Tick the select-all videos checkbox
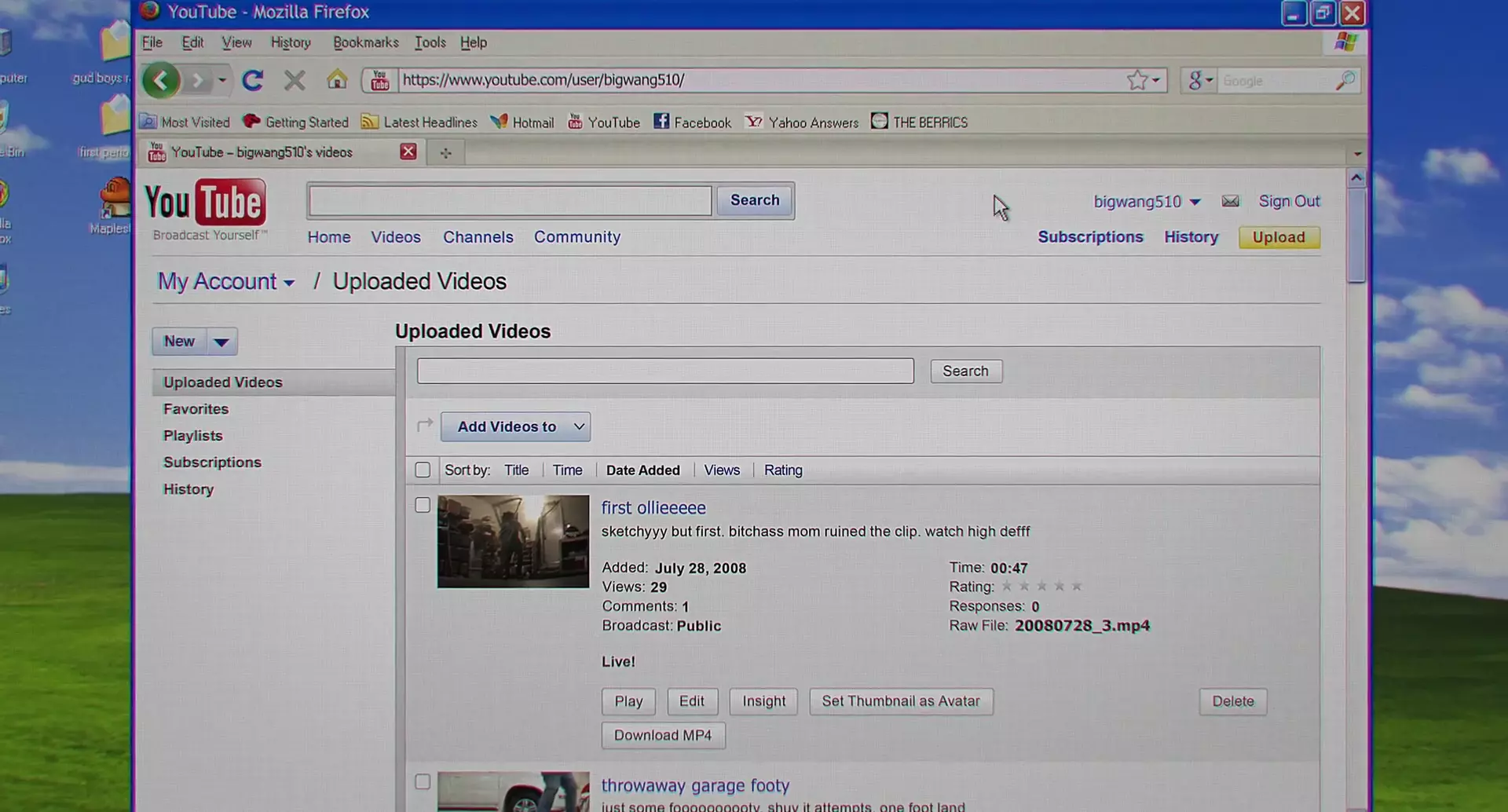The image size is (1508, 812). pyautogui.click(x=423, y=470)
